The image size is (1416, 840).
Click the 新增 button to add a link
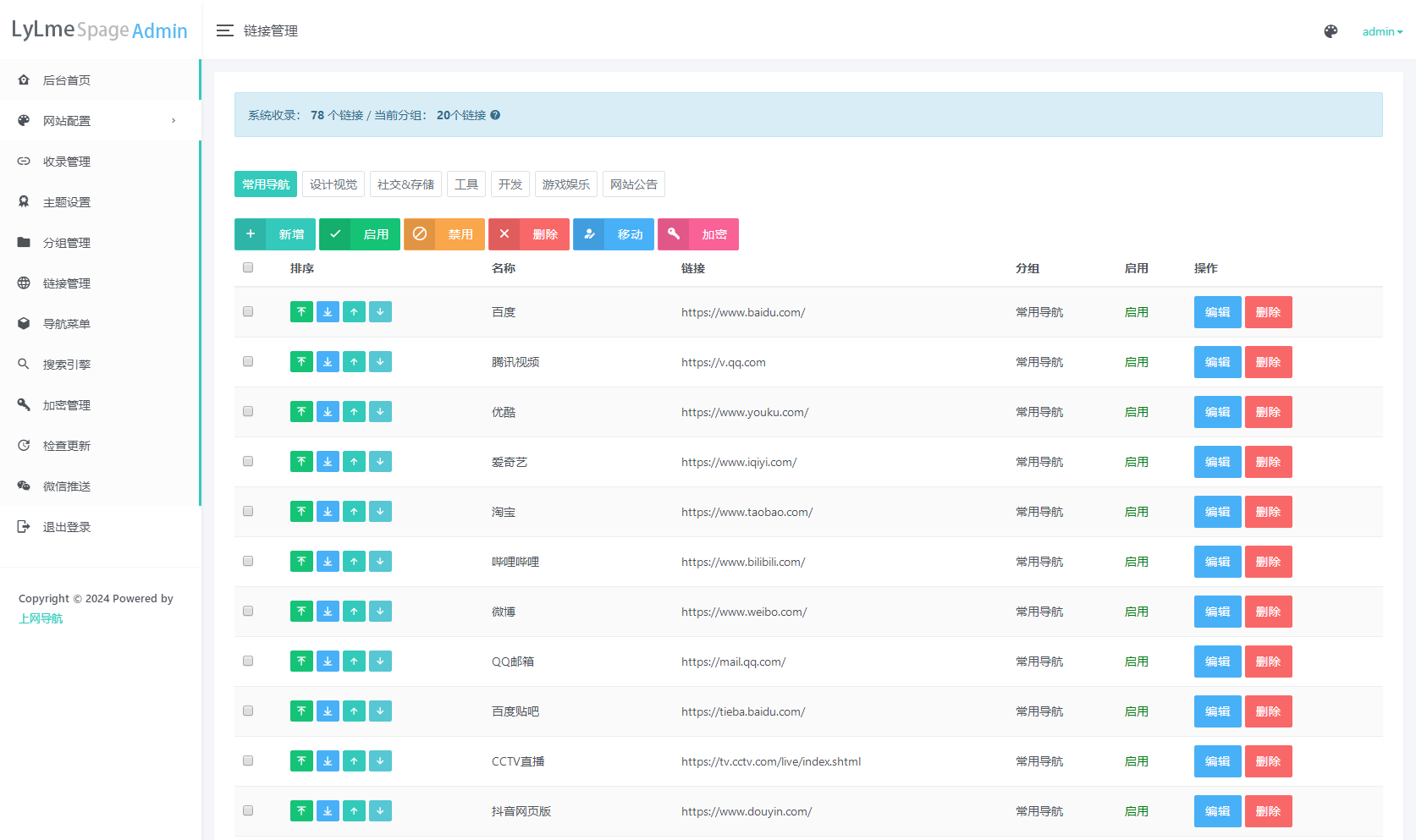(274, 234)
